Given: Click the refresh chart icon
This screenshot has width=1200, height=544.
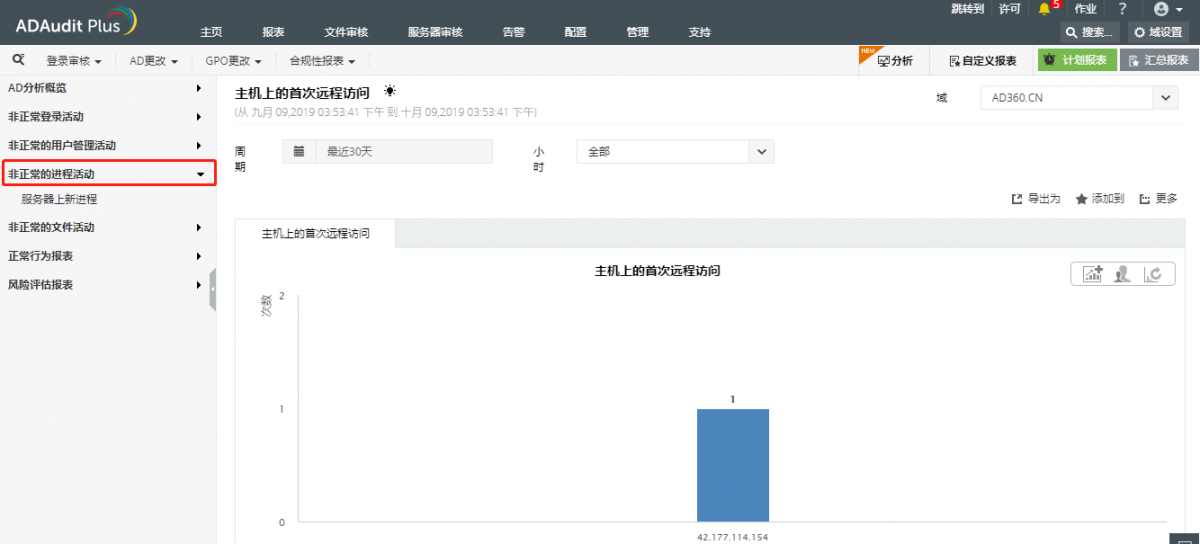Looking at the screenshot, I should 1154,274.
